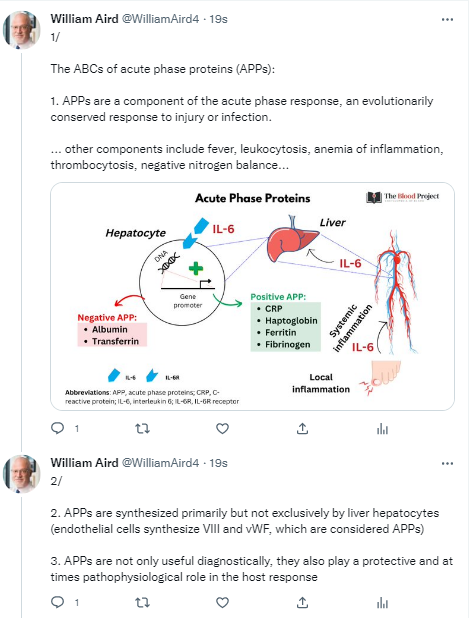Share the second tweet
The width and height of the screenshot is (470, 618).
302,602
